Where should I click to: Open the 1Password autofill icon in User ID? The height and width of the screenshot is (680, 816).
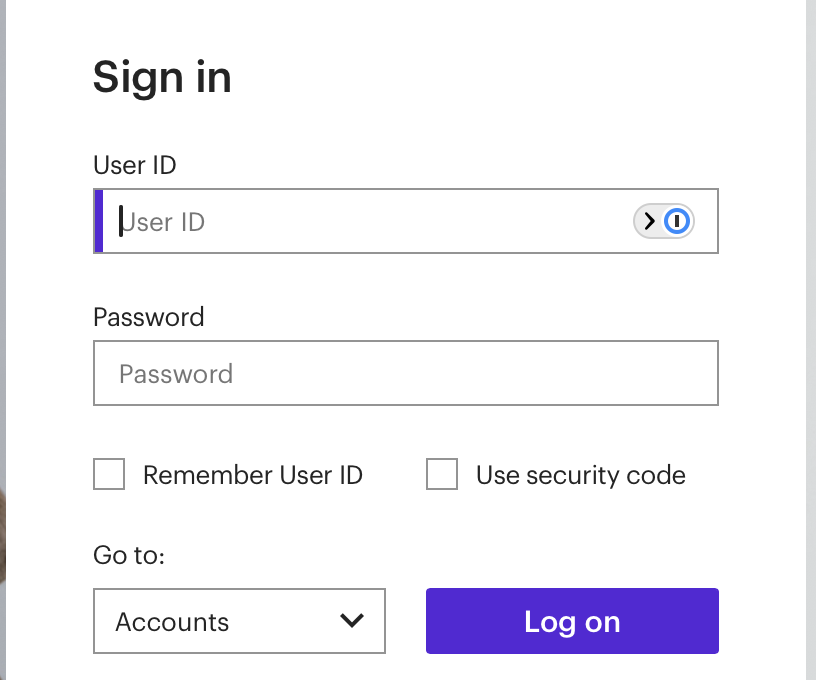677,221
